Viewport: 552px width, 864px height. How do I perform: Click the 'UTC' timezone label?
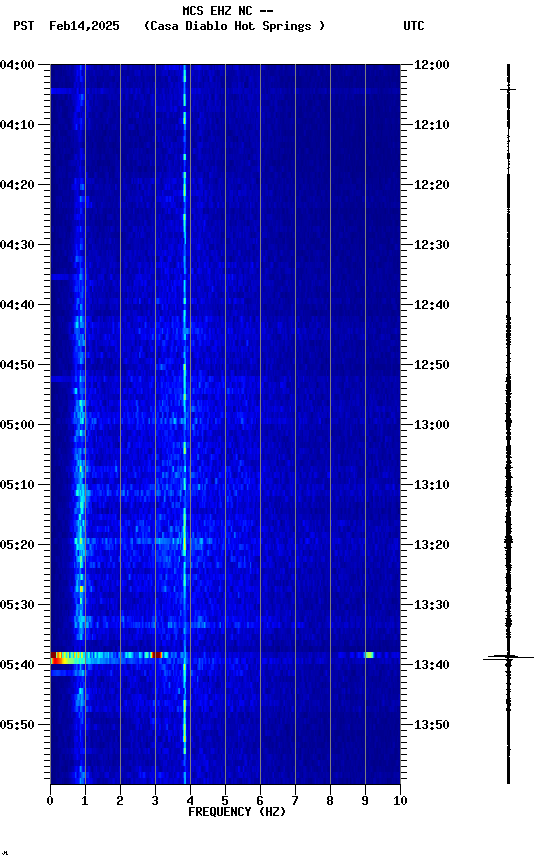click(414, 26)
